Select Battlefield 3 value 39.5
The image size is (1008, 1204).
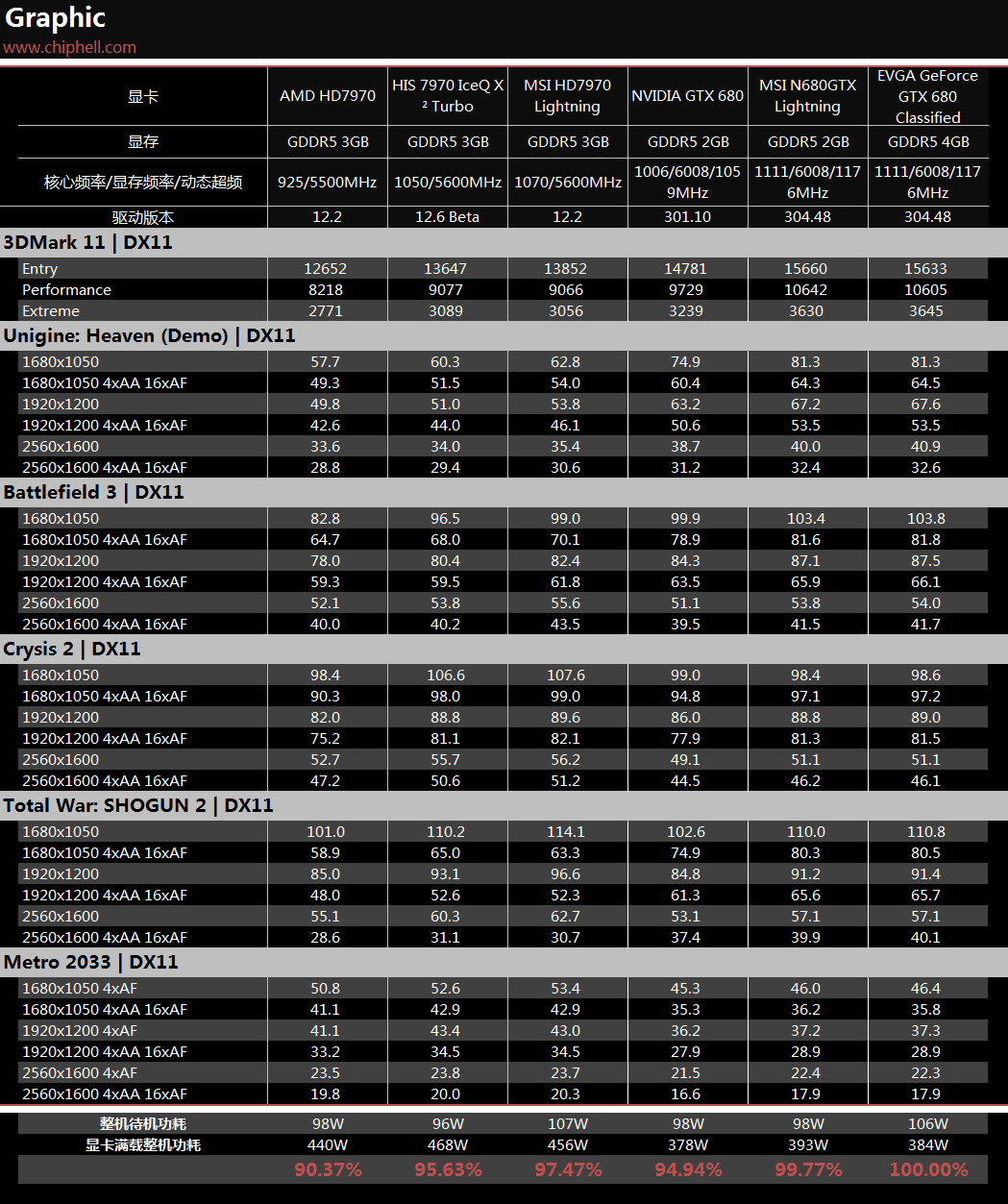[686, 625]
